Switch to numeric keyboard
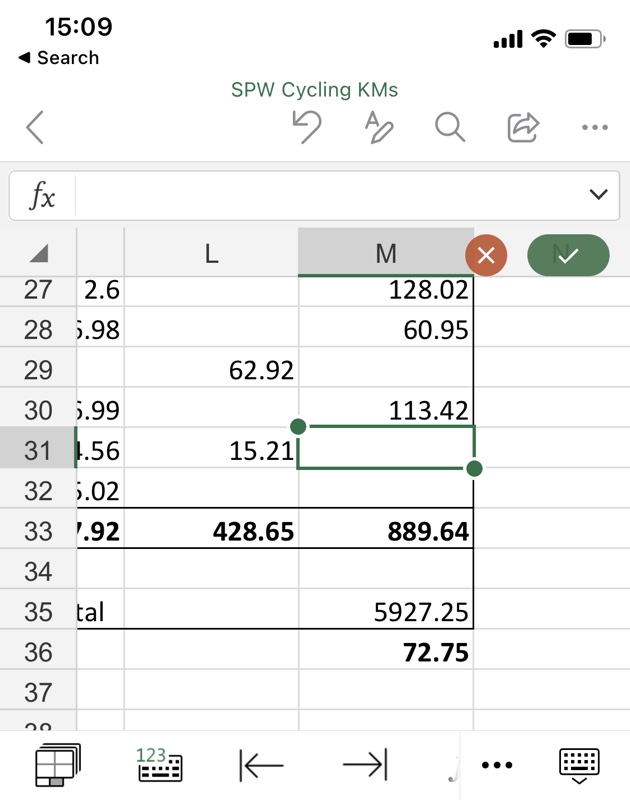This screenshot has width=630, height=800. [160, 765]
